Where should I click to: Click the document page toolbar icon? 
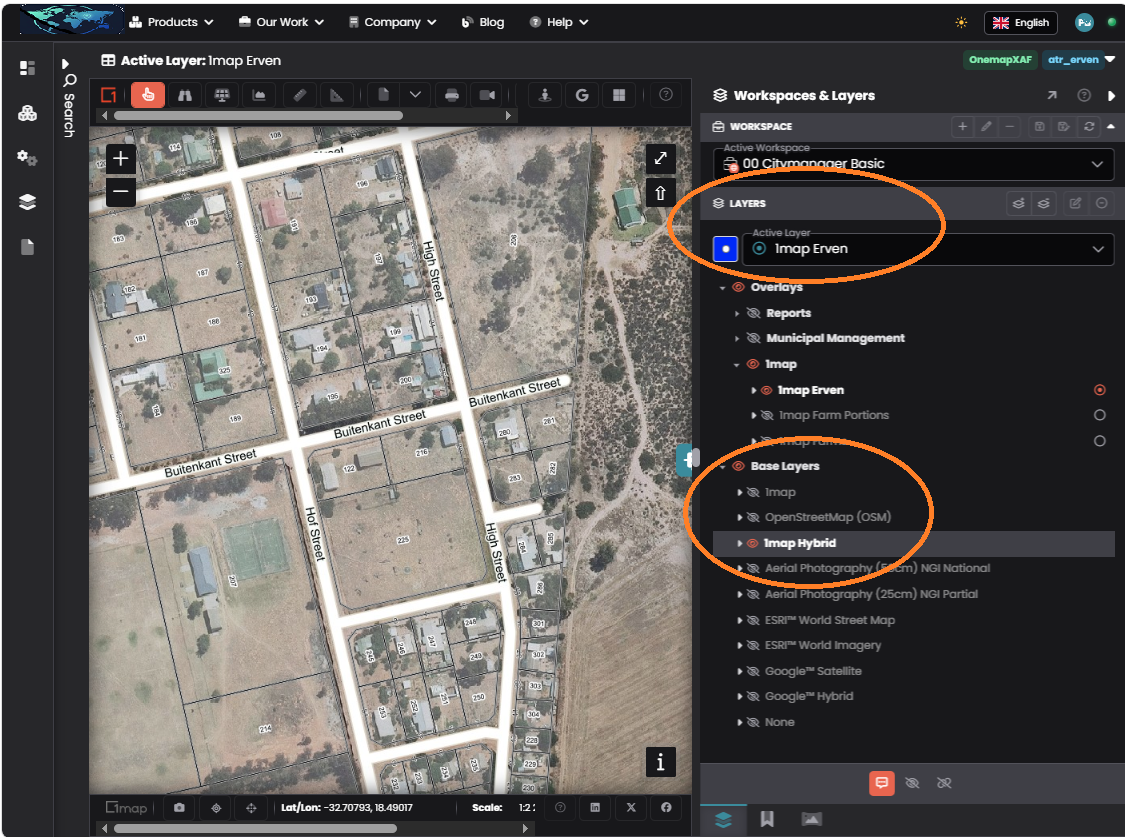click(x=384, y=95)
